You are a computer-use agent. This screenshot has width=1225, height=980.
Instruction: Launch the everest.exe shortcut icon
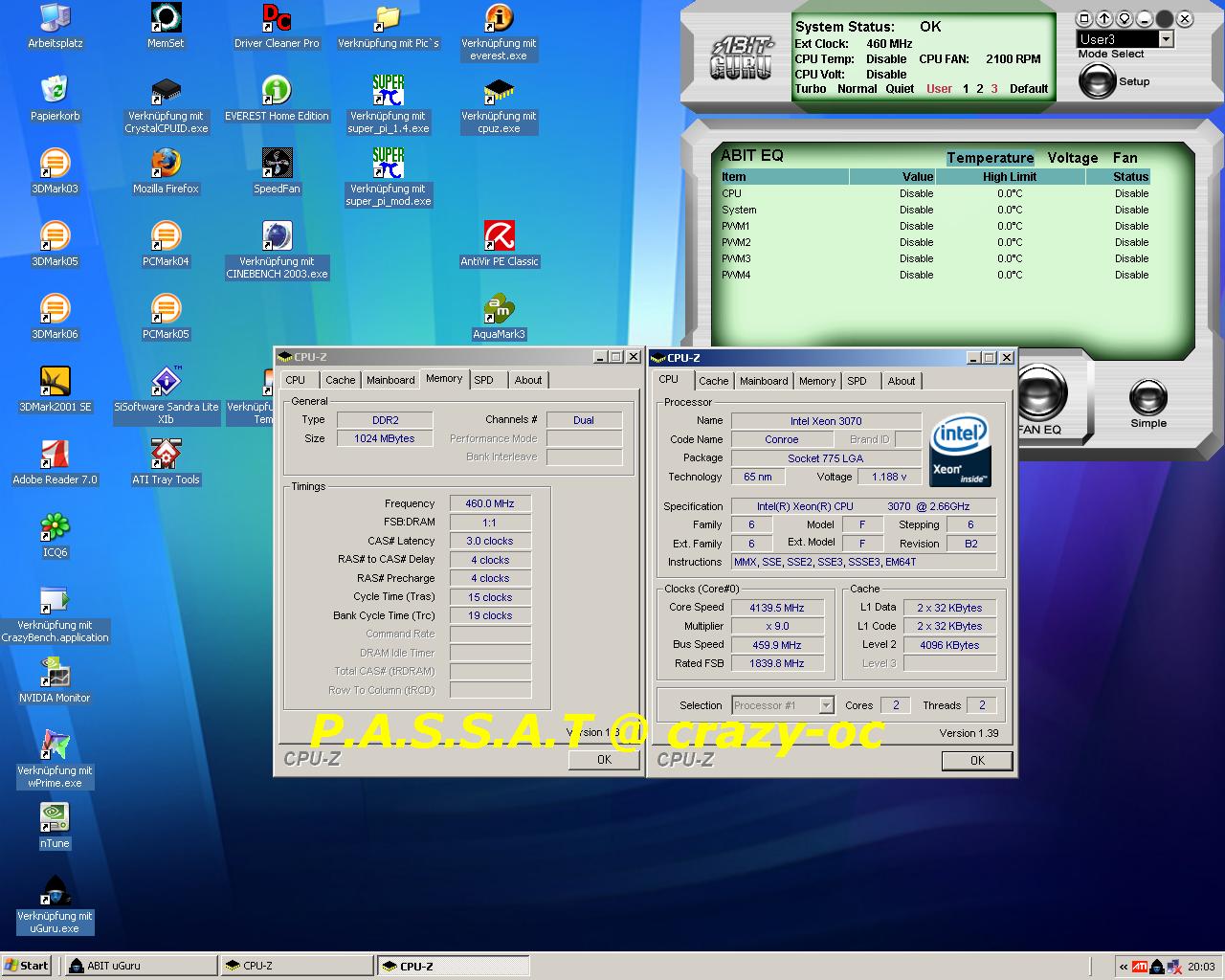click(499, 32)
